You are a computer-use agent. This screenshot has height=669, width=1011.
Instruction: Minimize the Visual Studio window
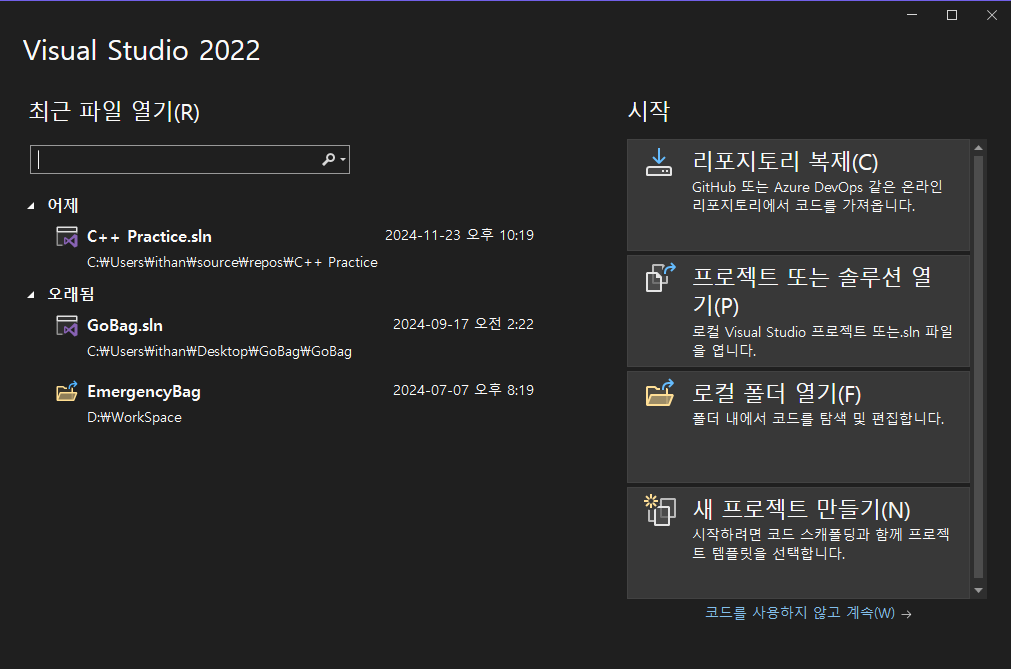click(912, 15)
